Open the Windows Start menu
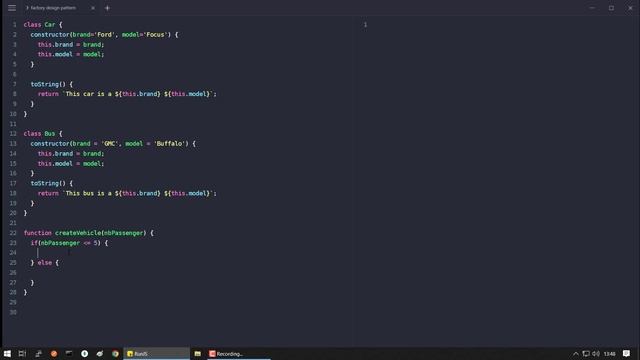The width and height of the screenshot is (640, 360). [x=7, y=353]
